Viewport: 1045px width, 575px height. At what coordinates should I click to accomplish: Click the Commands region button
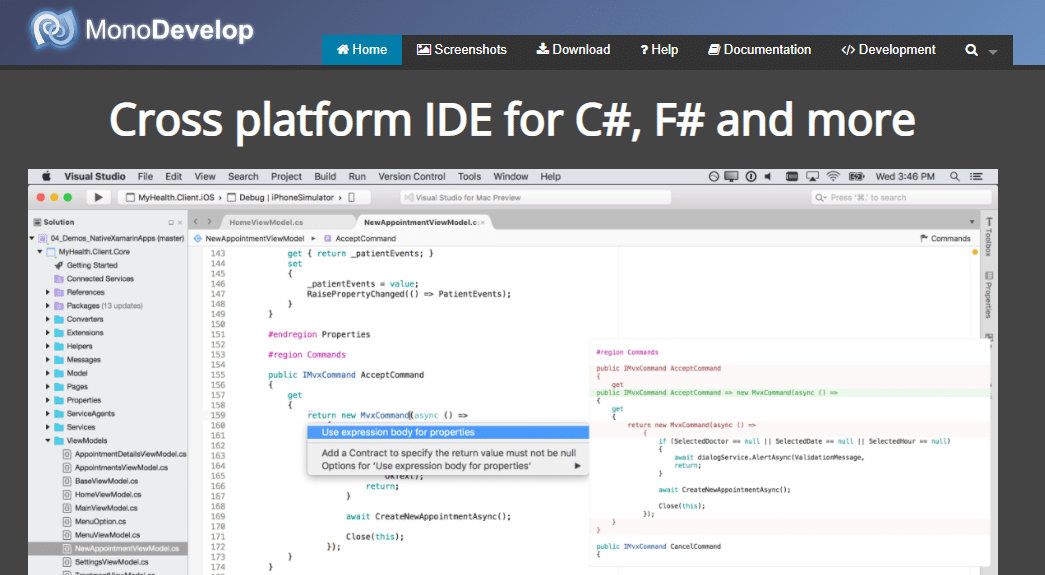pyautogui.click(x=945, y=238)
